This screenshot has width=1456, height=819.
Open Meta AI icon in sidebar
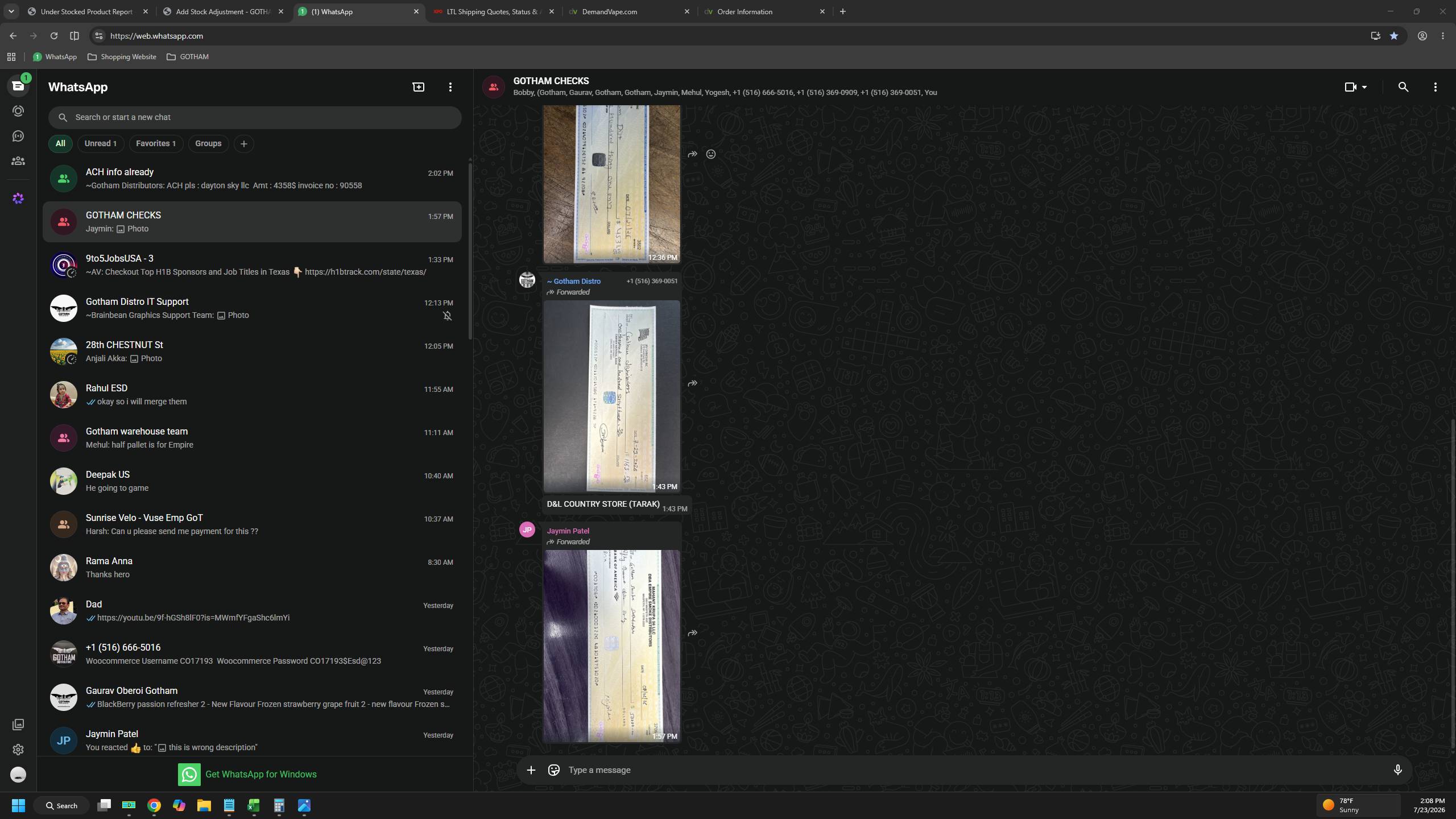(x=18, y=198)
